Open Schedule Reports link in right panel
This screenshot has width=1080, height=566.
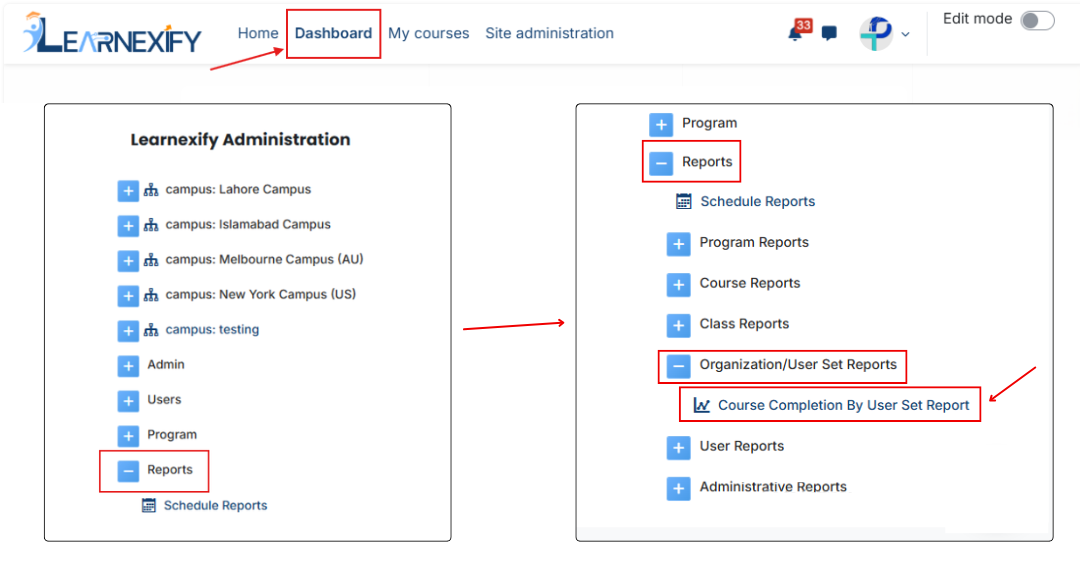tap(758, 201)
